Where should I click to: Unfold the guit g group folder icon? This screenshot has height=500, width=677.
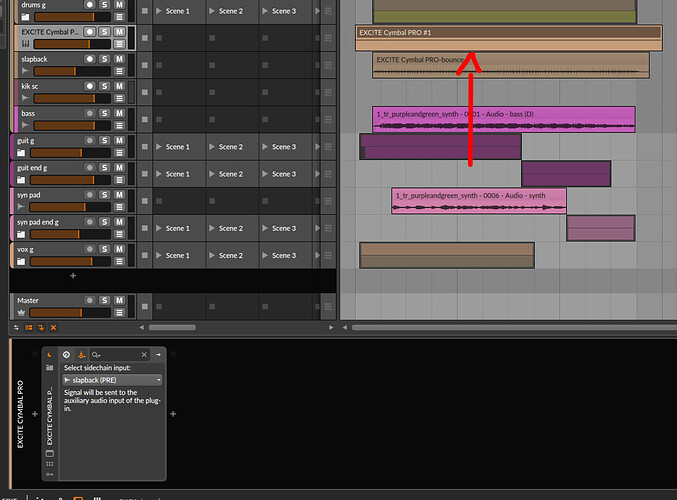(21, 152)
